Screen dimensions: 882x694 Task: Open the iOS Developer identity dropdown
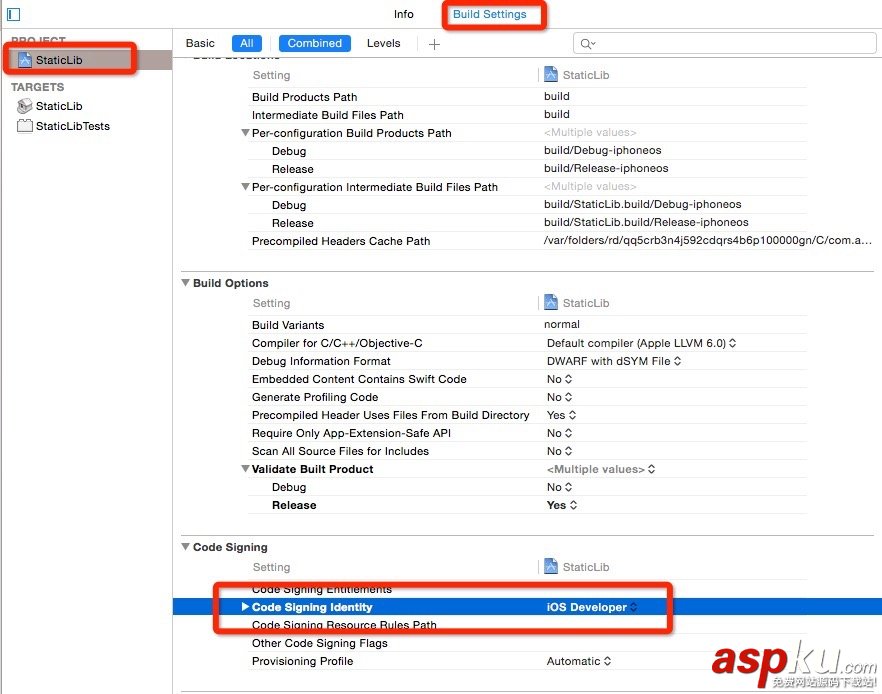[x=591, y=607]
